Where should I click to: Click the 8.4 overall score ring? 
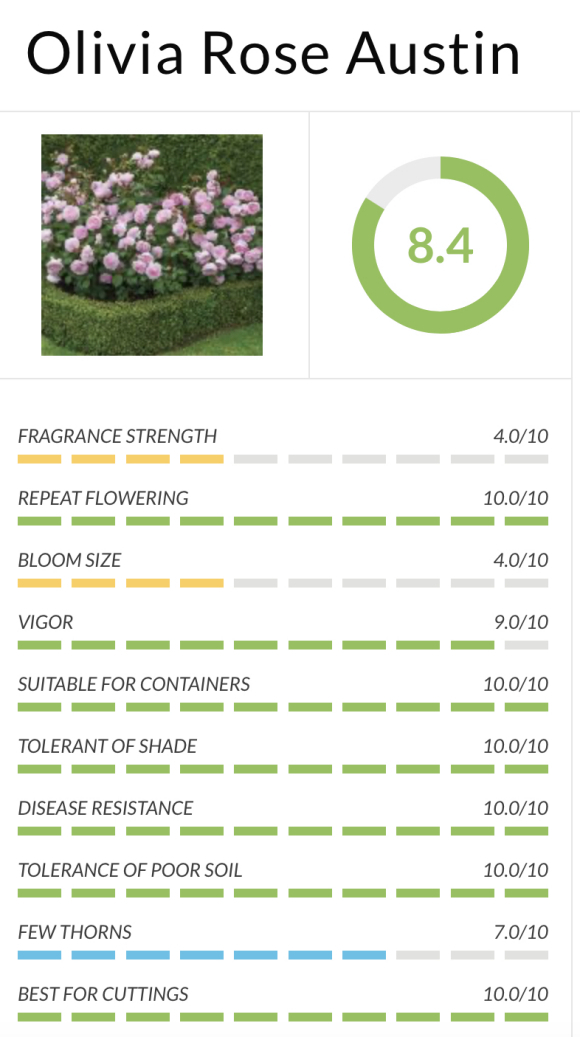point(440,245)
